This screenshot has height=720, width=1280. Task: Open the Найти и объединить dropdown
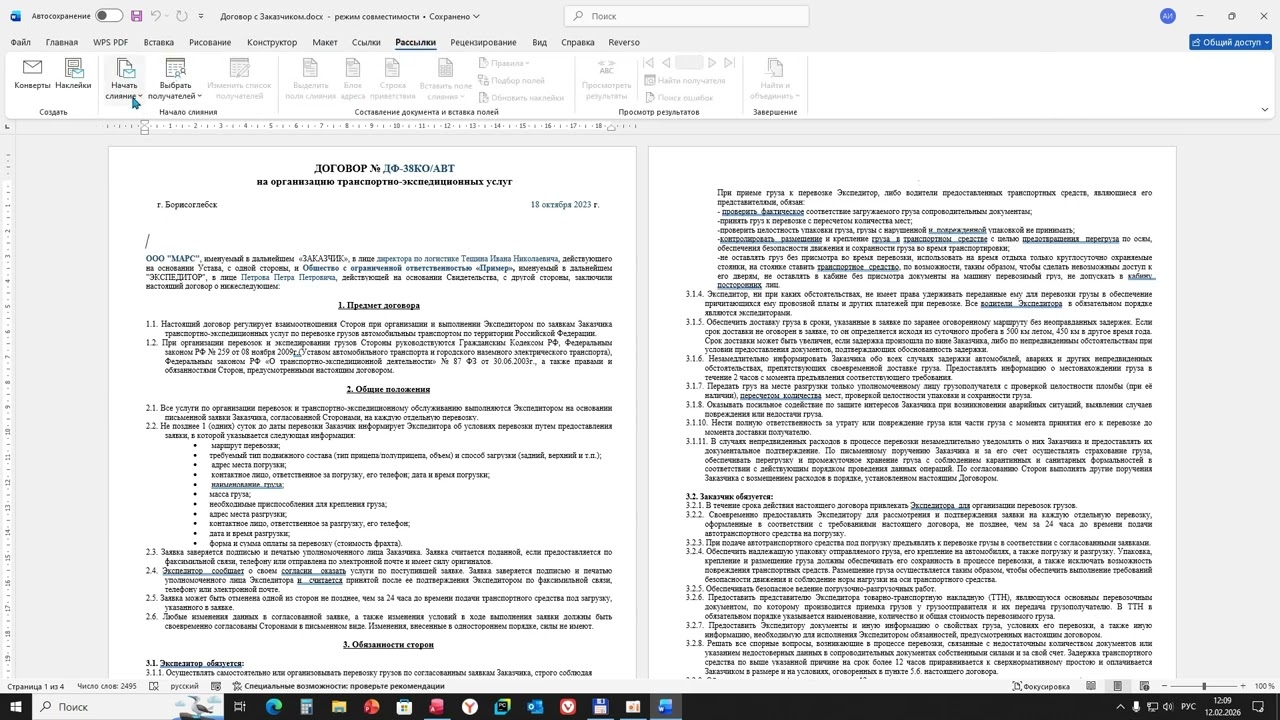pos(774,79)
